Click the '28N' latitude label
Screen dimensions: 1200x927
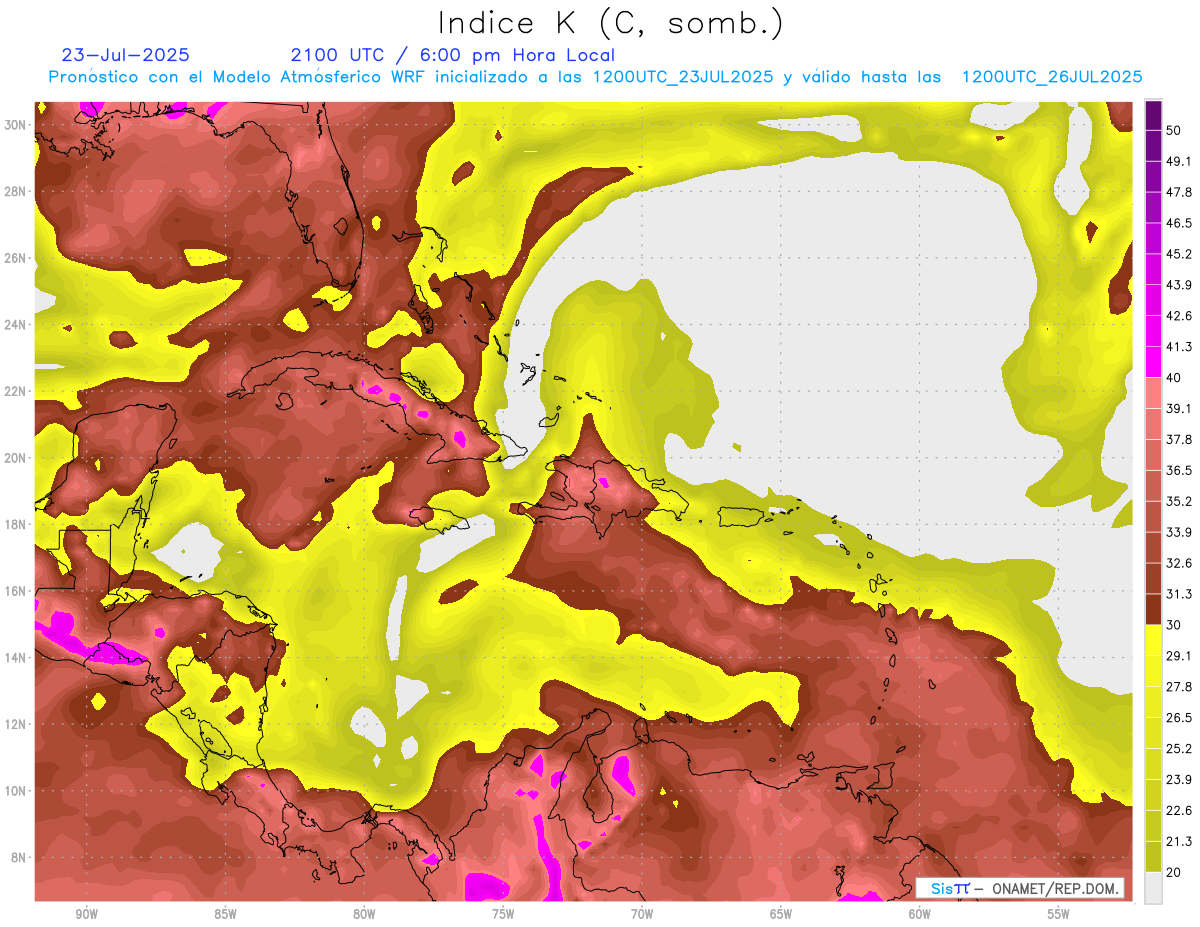(17, 191)
